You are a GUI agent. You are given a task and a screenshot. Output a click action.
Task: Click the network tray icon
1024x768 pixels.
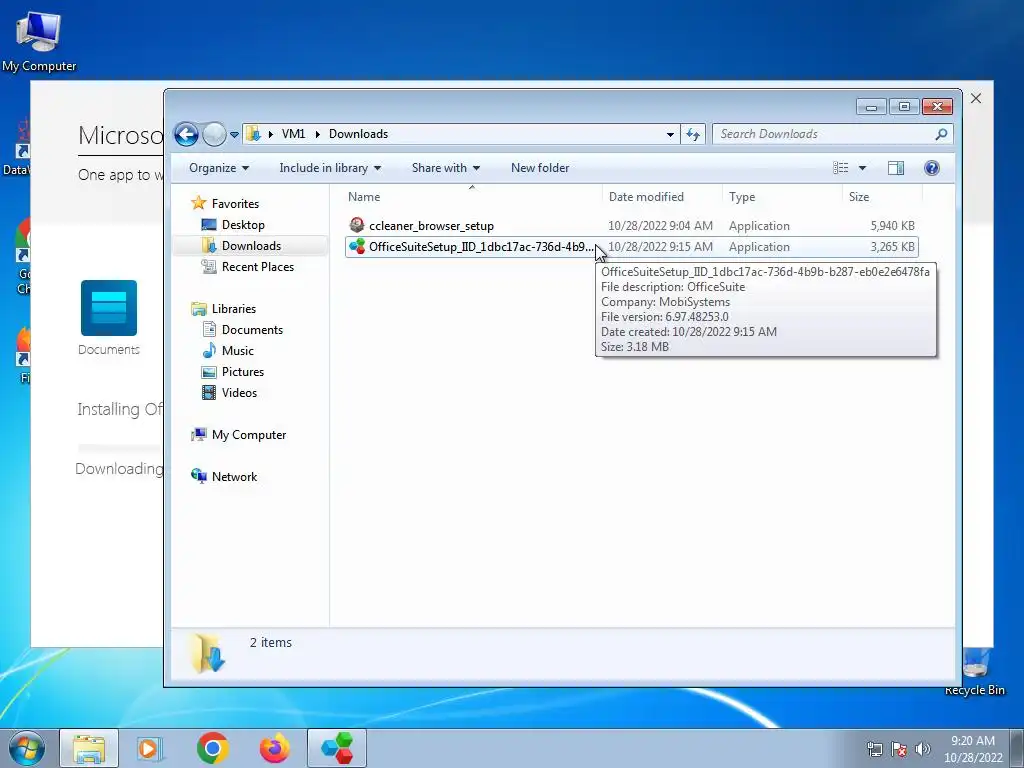874,749
